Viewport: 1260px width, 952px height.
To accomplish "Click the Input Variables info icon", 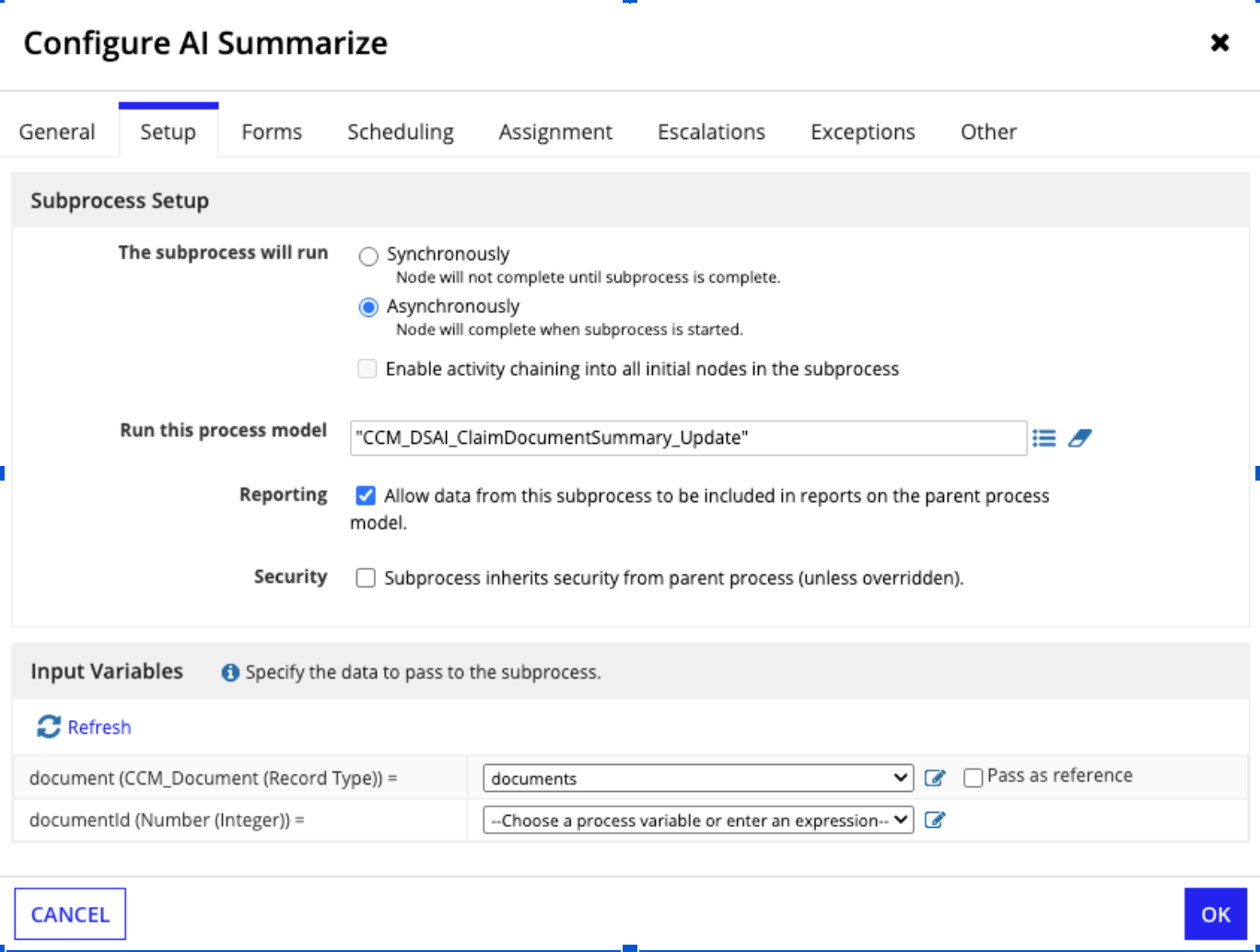I will click(x=230, y=673).
